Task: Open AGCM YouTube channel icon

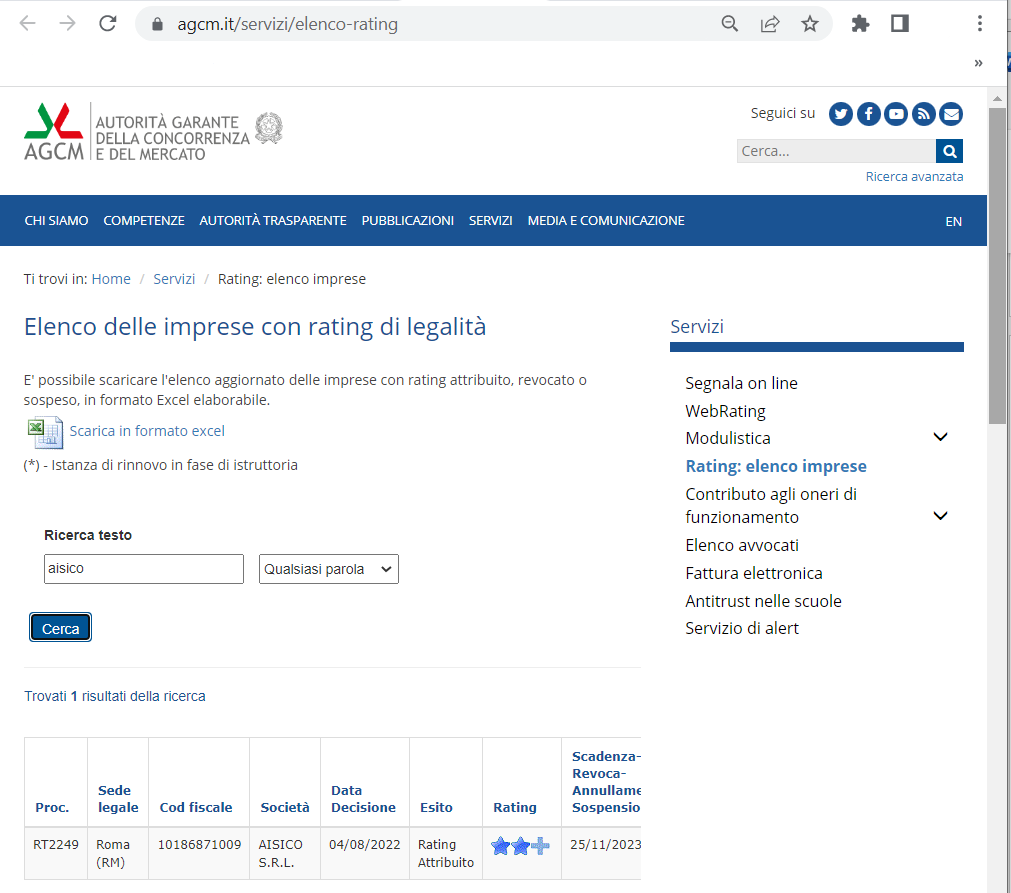Action: click(x=896, y=114)
